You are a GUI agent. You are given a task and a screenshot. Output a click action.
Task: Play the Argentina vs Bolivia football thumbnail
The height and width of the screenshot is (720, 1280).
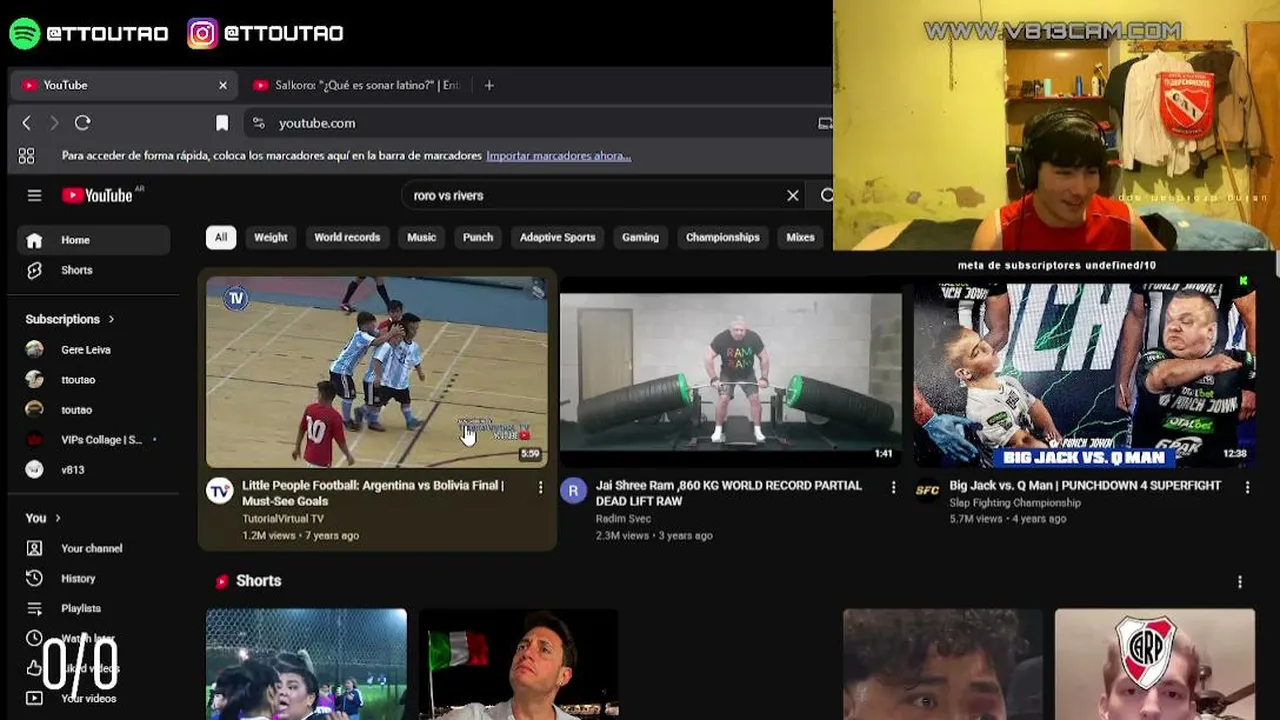coord(377,372)
